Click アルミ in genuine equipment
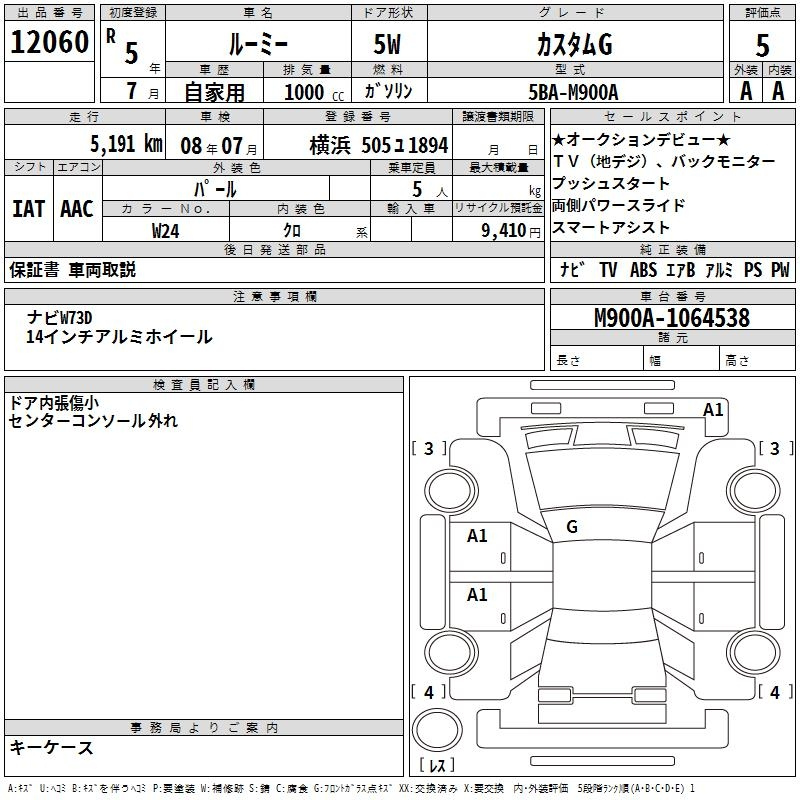800x800 pixels. (718, 270)
